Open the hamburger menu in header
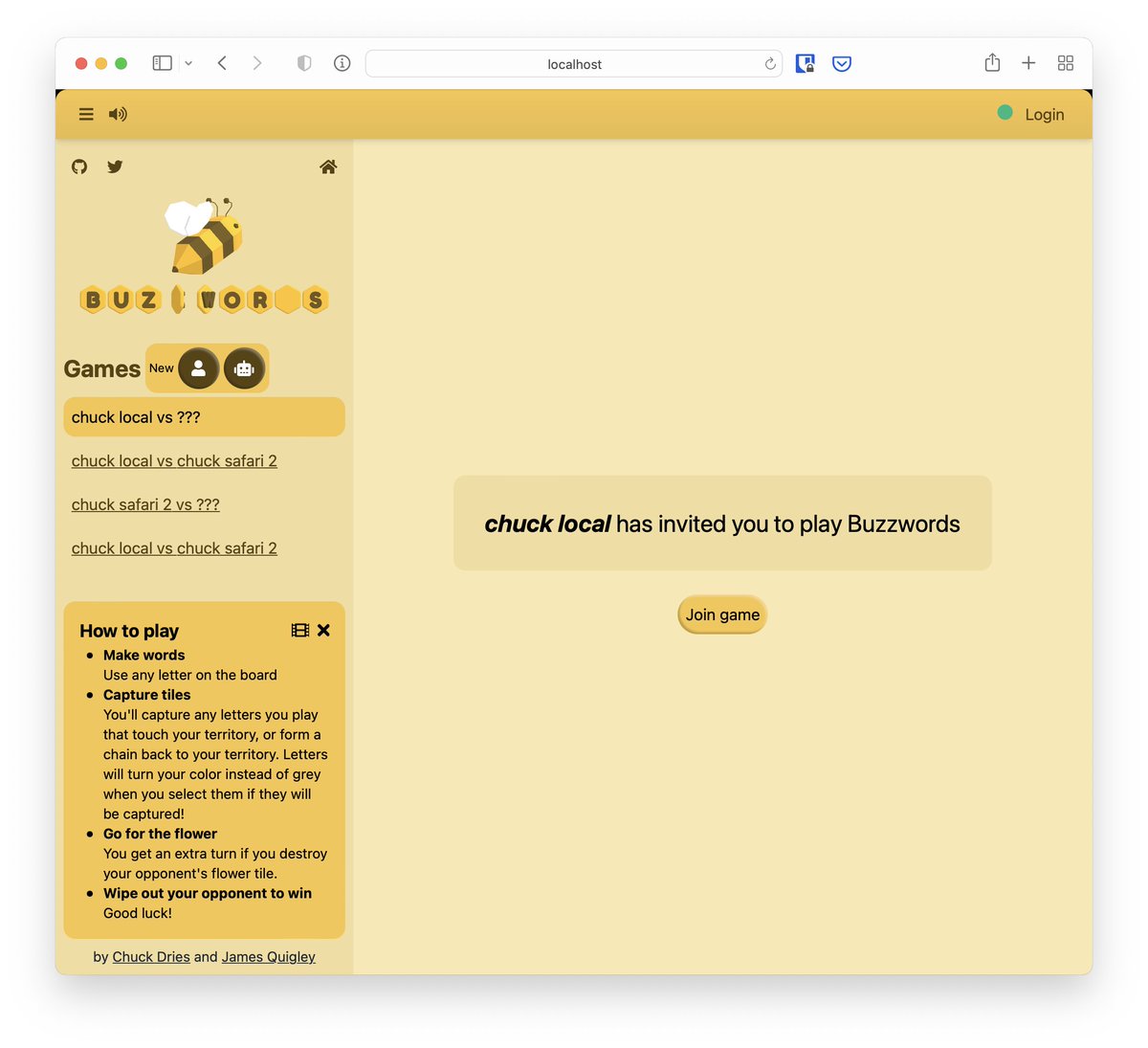Viewport: 1148px width, 1048px height. (86, 114)
